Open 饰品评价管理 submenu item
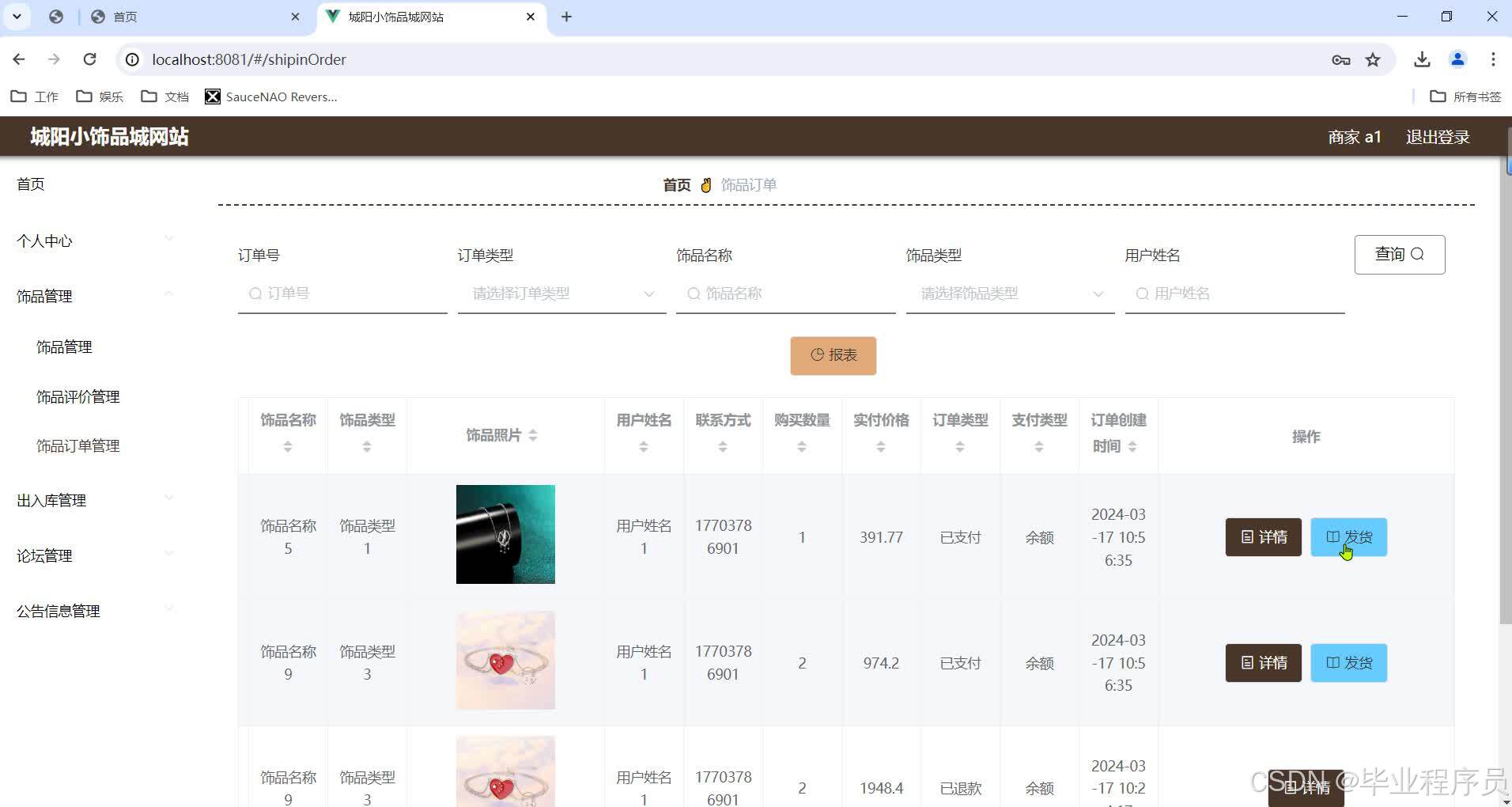 coord(77,396)
